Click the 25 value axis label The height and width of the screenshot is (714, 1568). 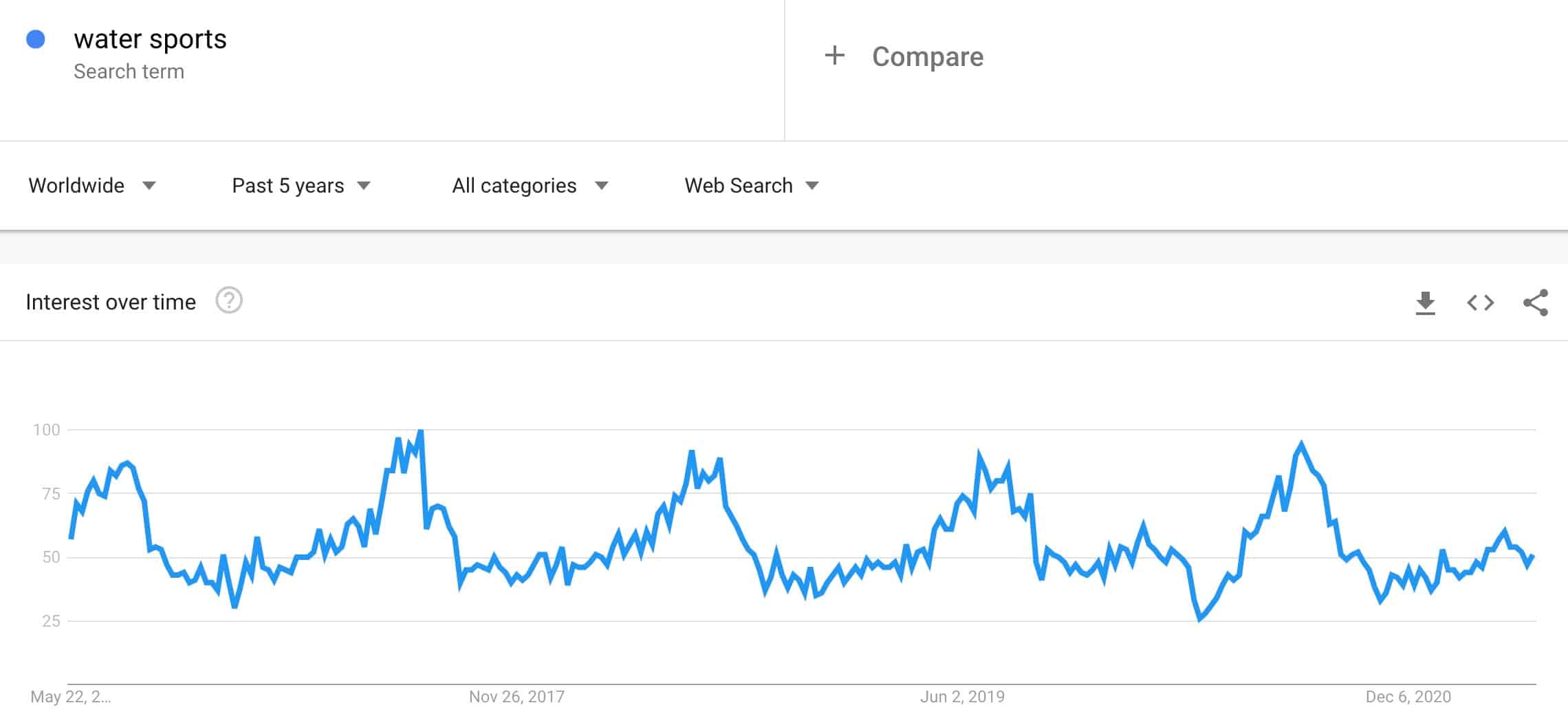tap(51, 621)
